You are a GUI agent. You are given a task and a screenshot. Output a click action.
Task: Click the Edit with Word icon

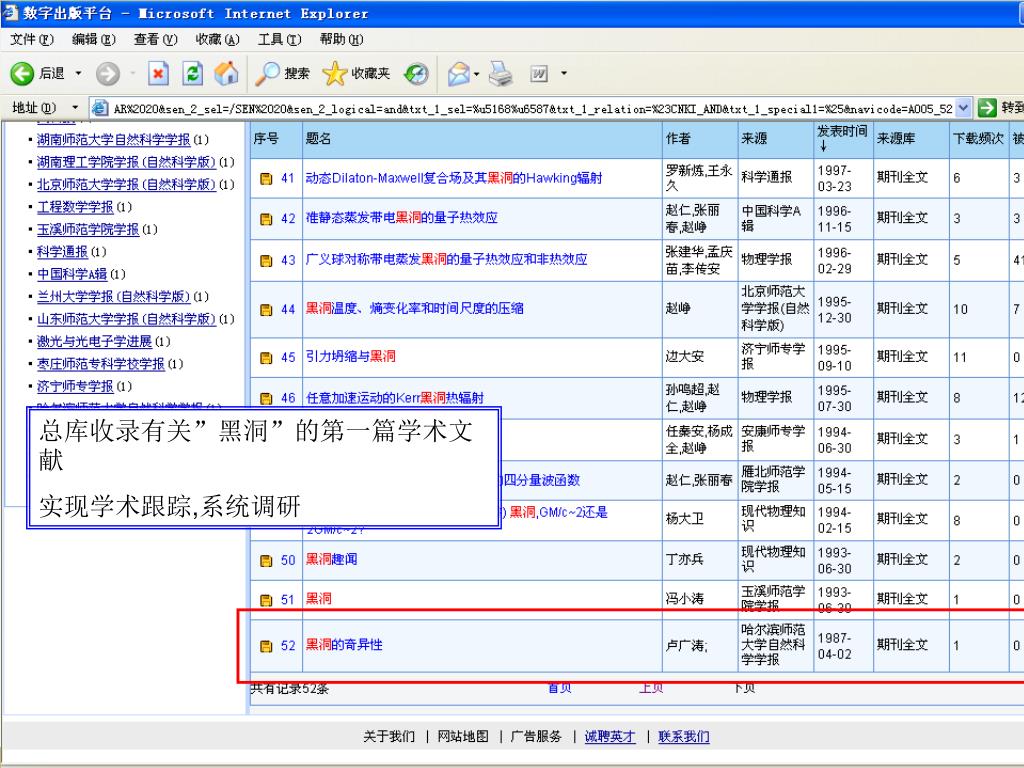(x=539, y=74)
